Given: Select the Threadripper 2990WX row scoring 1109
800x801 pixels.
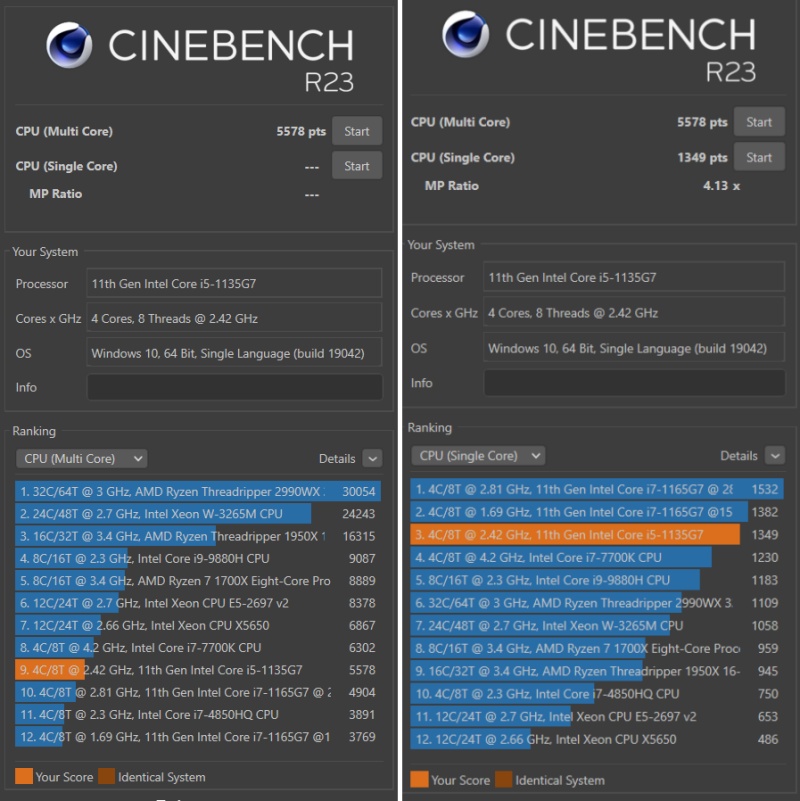Looking at the screenshot, I should click(597, 603).
